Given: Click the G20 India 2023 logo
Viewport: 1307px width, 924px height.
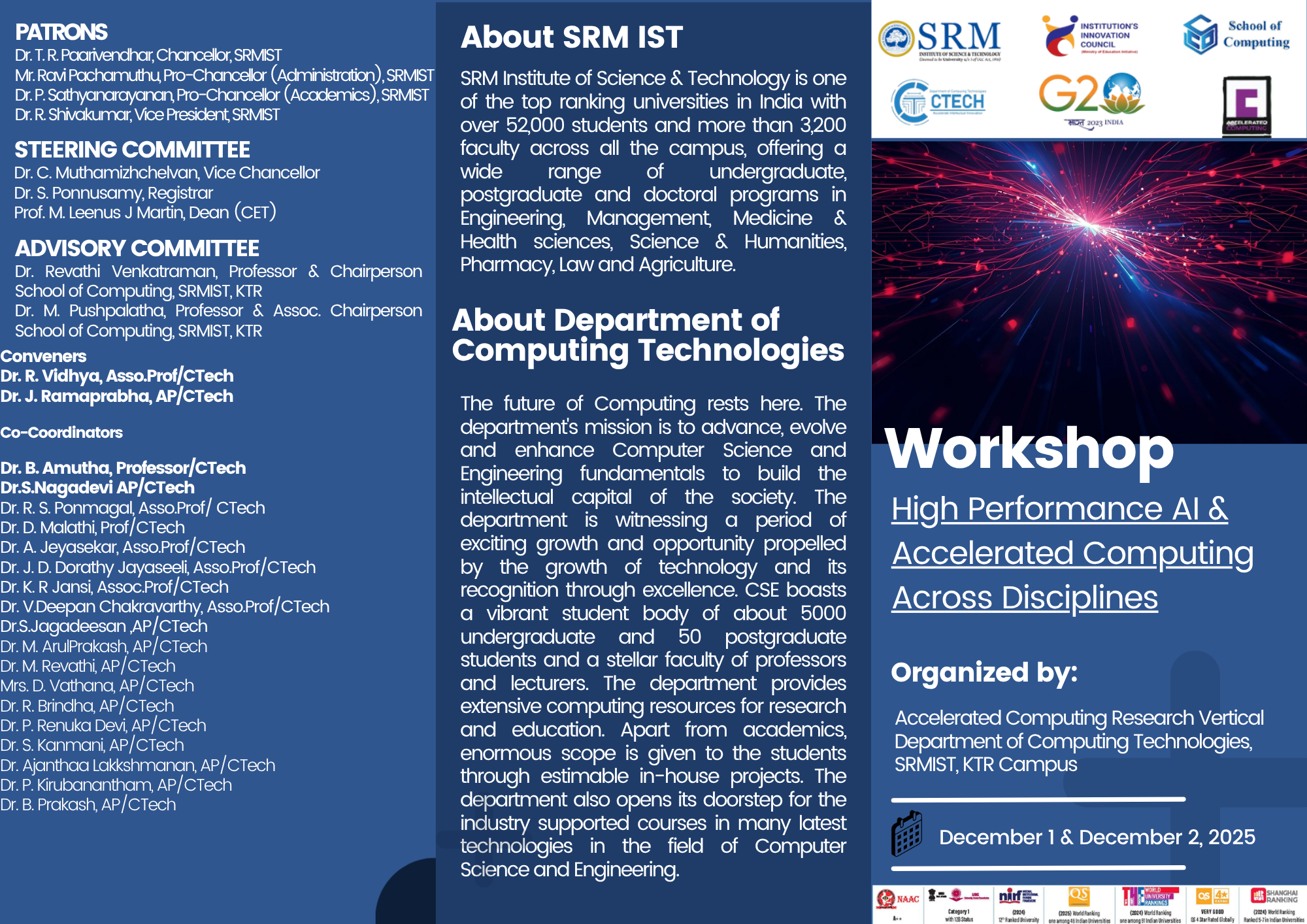Looking at the screenshot, I should tap(1091, 98).
